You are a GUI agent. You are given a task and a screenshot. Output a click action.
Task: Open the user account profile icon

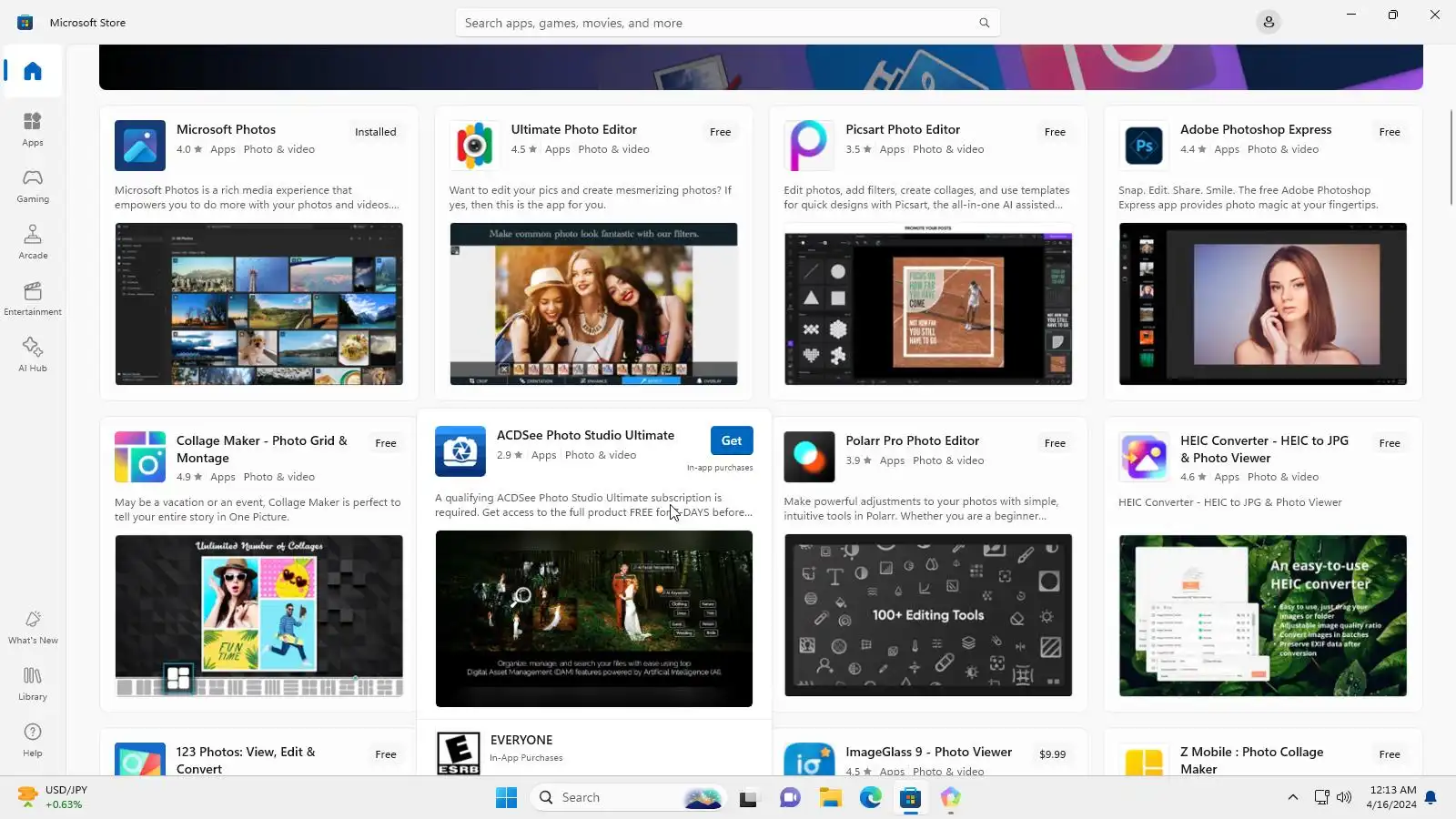point(1269,22)
